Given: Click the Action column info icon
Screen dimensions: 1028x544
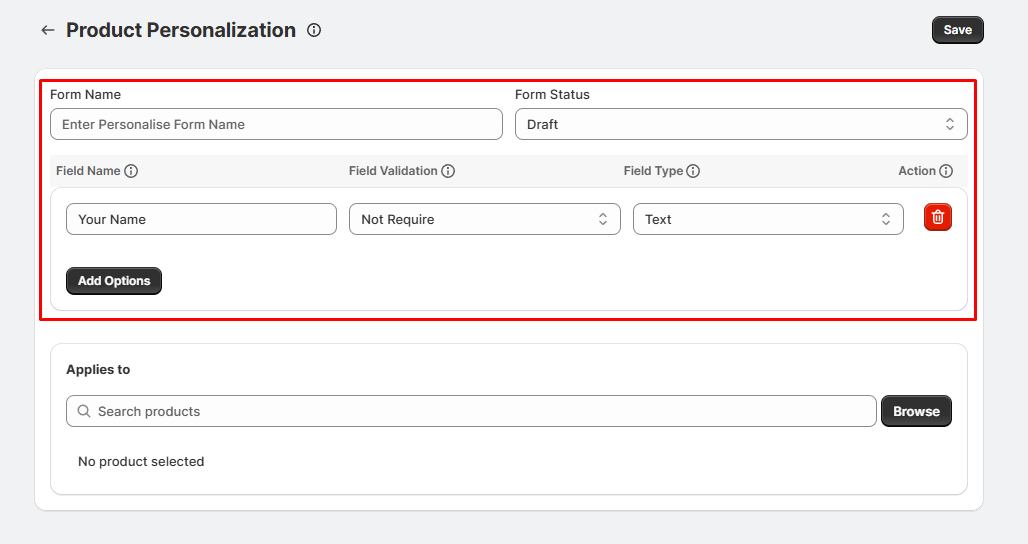Looking at the screenshot, I should pyautogui.click(x=946, y=171).
